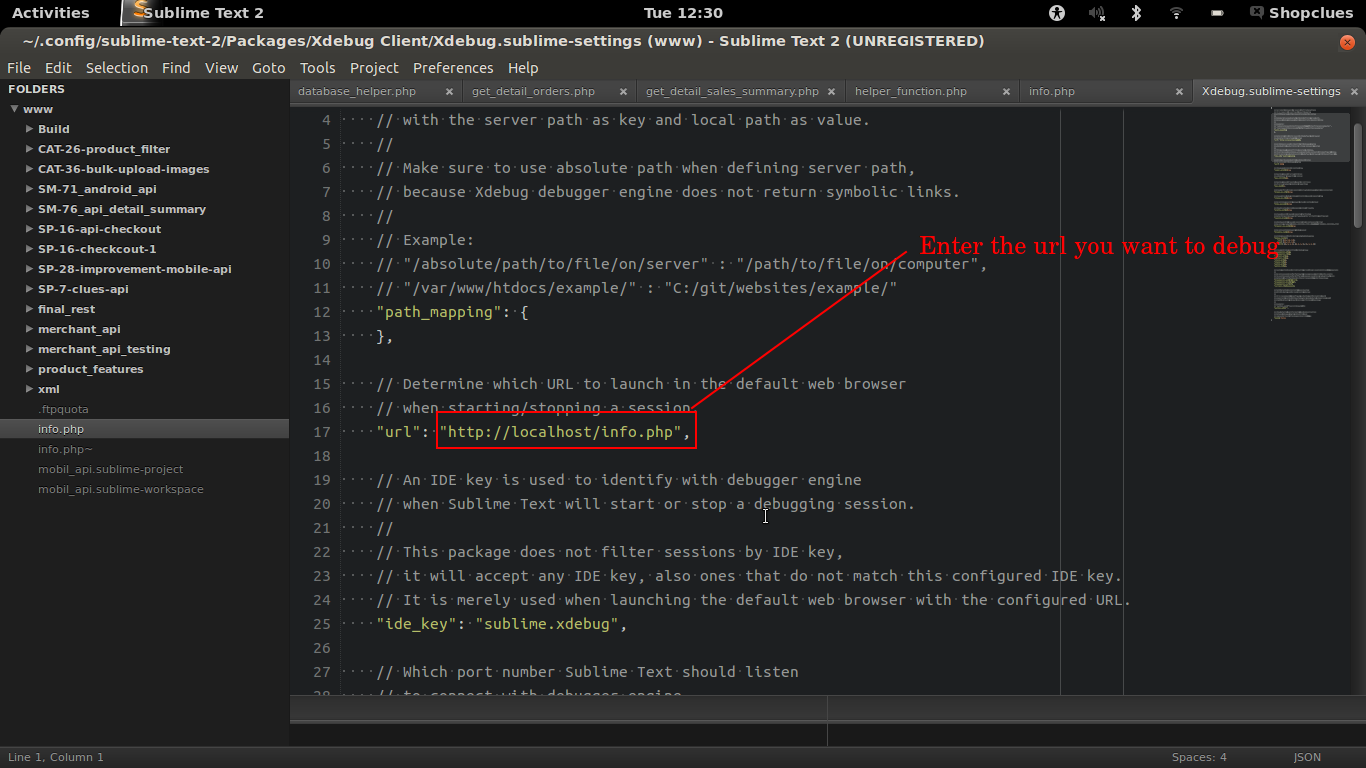The width and height of the screenshot is (1366, 768).
Task: Click the battery status icon
Action: 1215,13
